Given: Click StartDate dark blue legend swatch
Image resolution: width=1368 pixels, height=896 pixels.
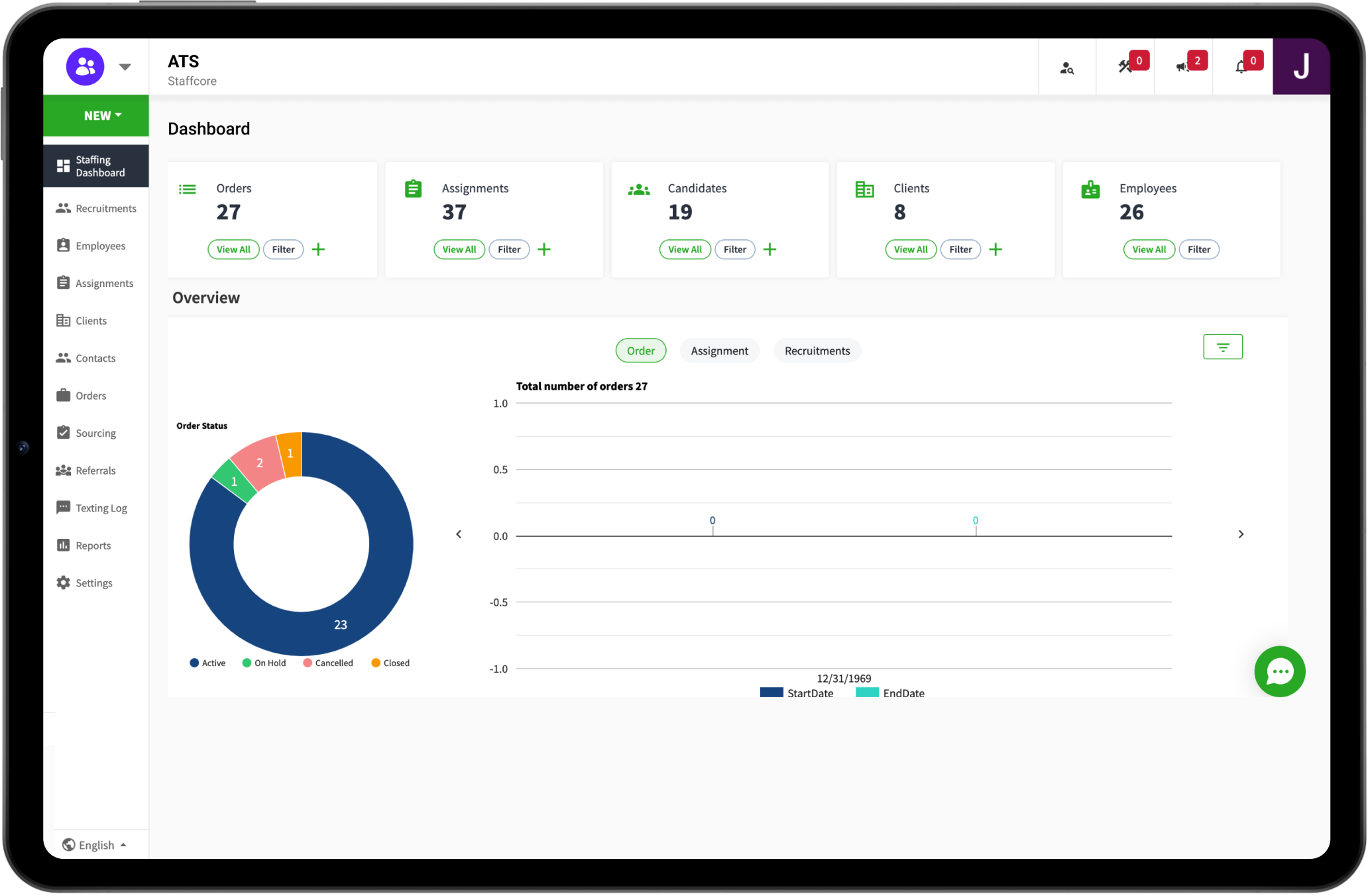Looking at the screenshot, I should tap(771, 693).
